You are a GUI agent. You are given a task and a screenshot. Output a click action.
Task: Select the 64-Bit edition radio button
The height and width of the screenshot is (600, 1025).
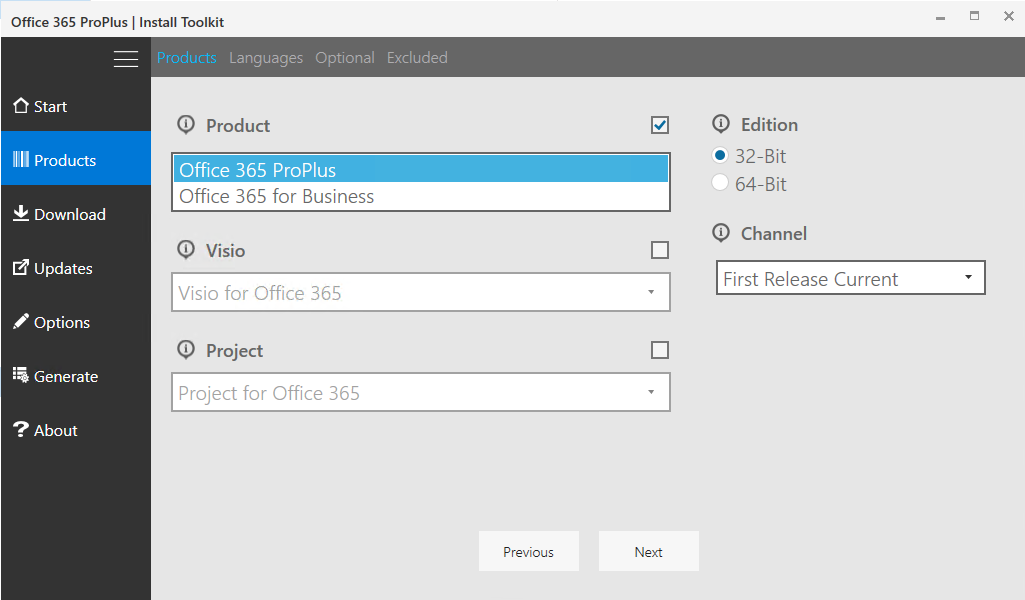(x=719, y=183)
